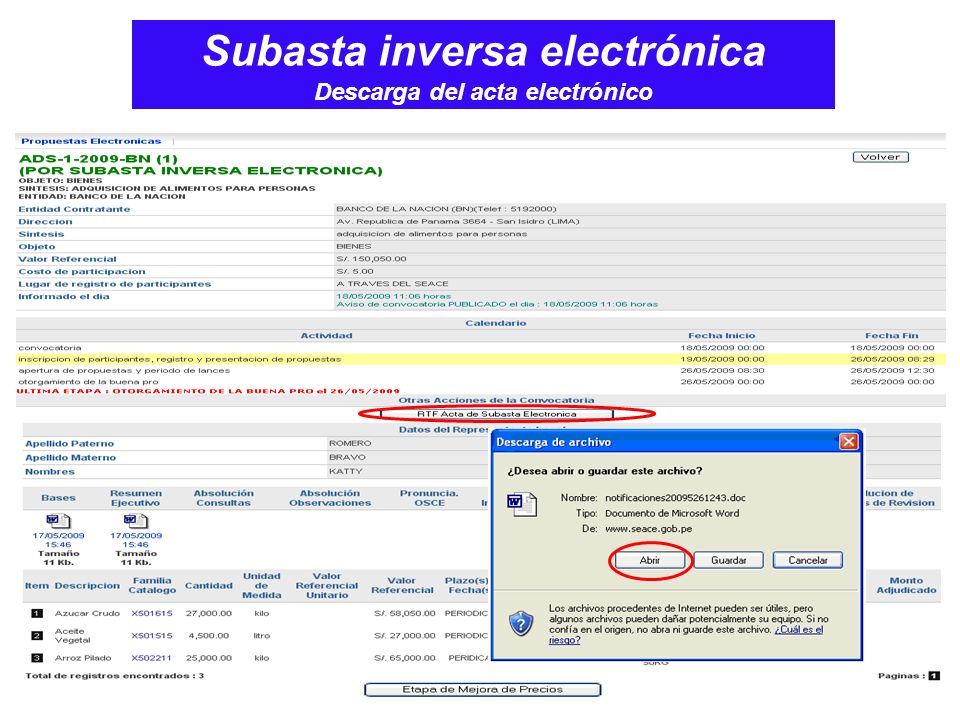Open catalog code X502211 link
The width and height of the screenshot is (960, 720).
152,658
